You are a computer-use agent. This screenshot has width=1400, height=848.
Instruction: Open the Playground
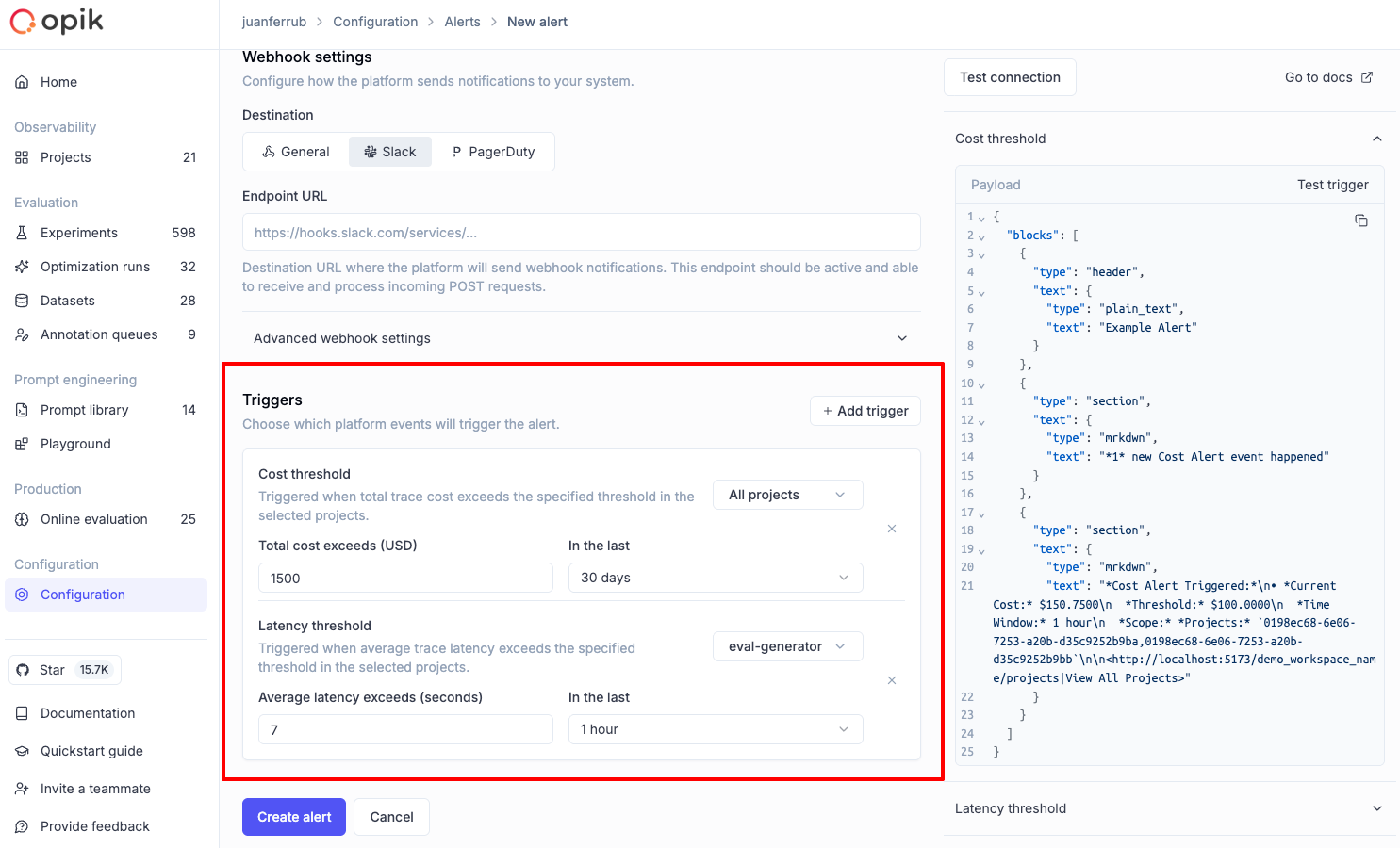click(74, 444)
